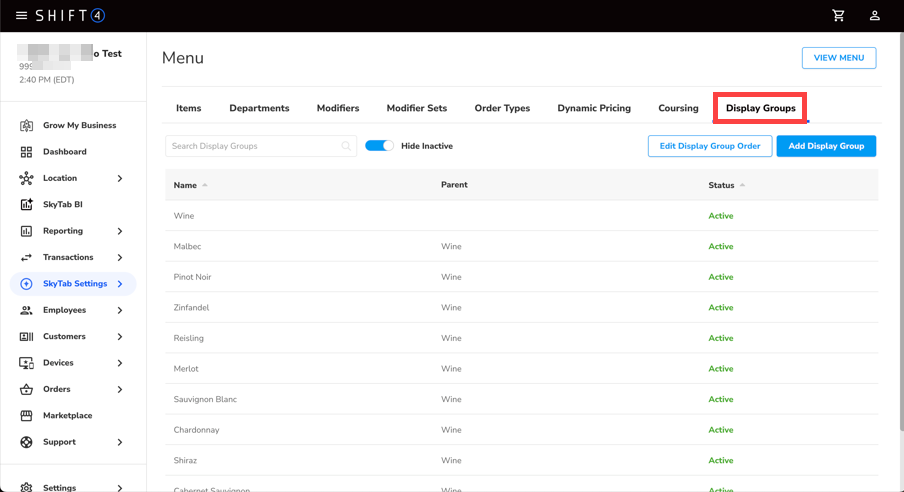Image resolution: width=904 pixels, height=492 pixels.
Task: Click the user account profile icon
Action: point(875,16)
